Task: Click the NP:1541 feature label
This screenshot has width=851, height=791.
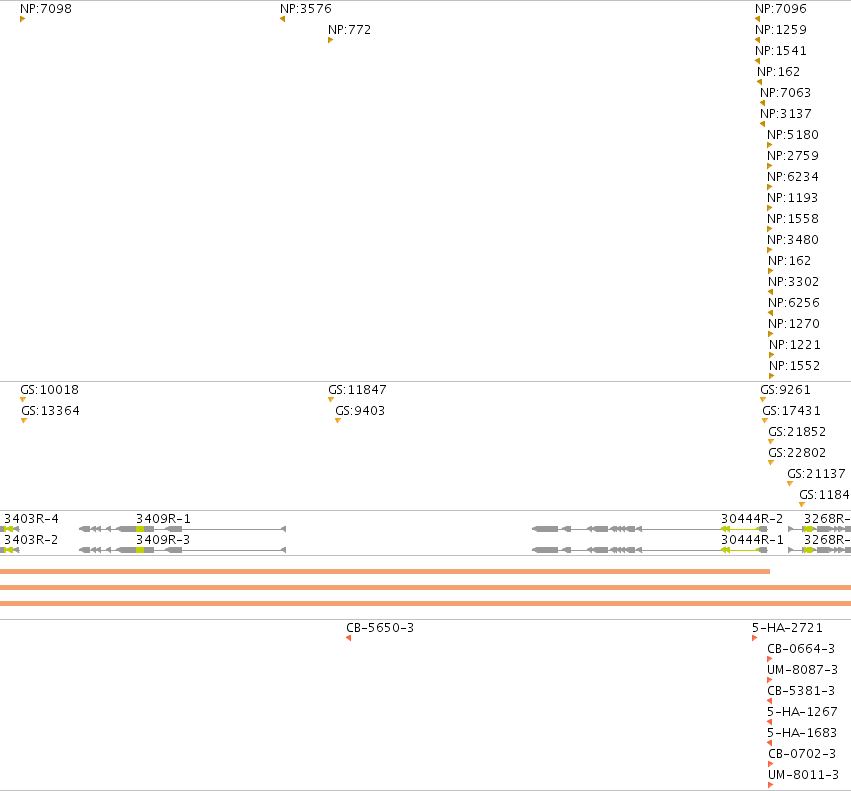Action: [780, 50]
